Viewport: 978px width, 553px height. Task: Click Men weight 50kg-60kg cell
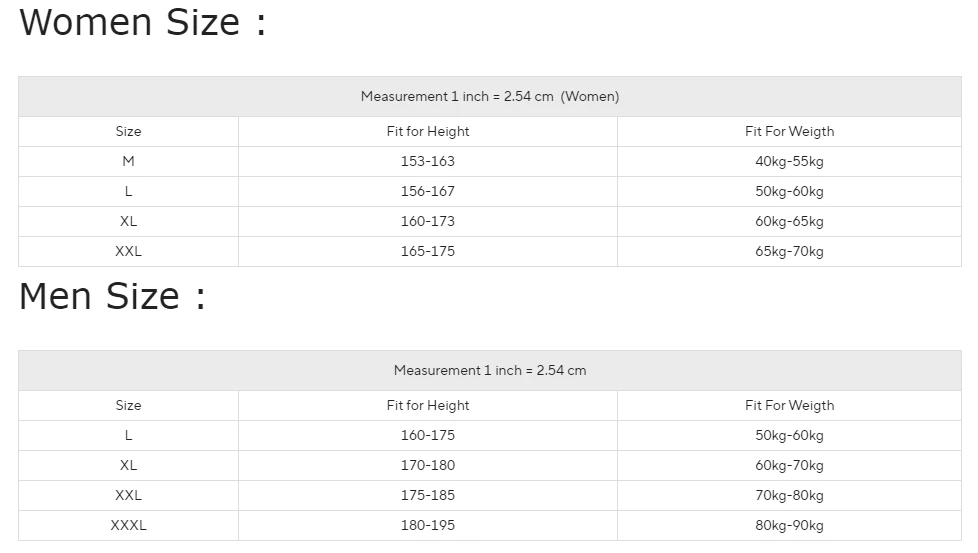pyautogui.click(x=789, y=436)
